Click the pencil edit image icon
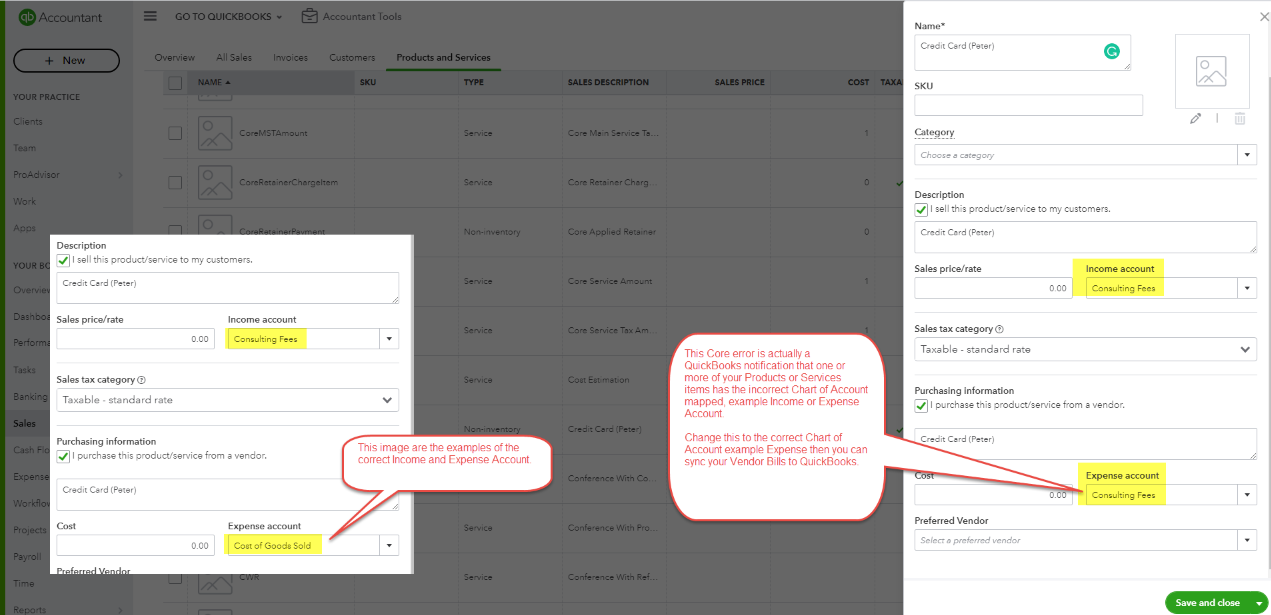Image resolution: width=1271 pixels, height=615 pixels. [1195, 118]
